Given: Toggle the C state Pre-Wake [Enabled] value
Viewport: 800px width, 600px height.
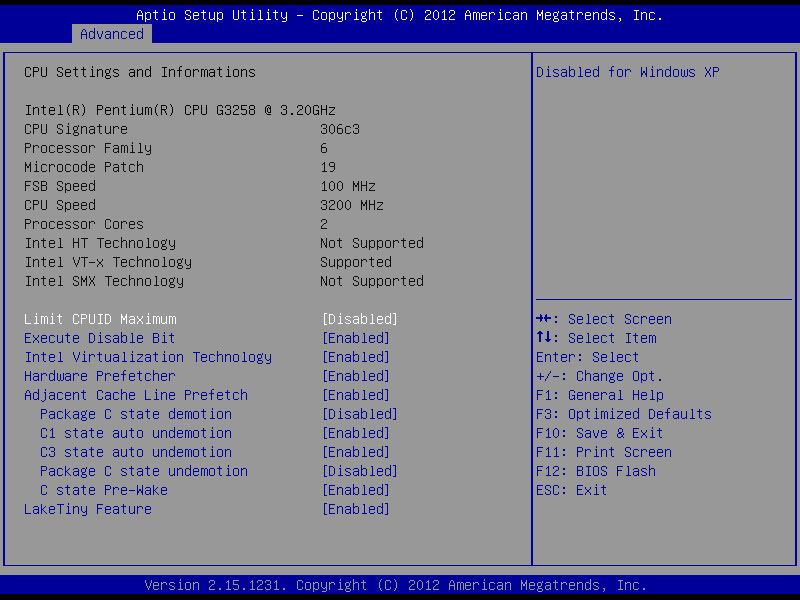Looking at the screenshot, I should point(356,490).
